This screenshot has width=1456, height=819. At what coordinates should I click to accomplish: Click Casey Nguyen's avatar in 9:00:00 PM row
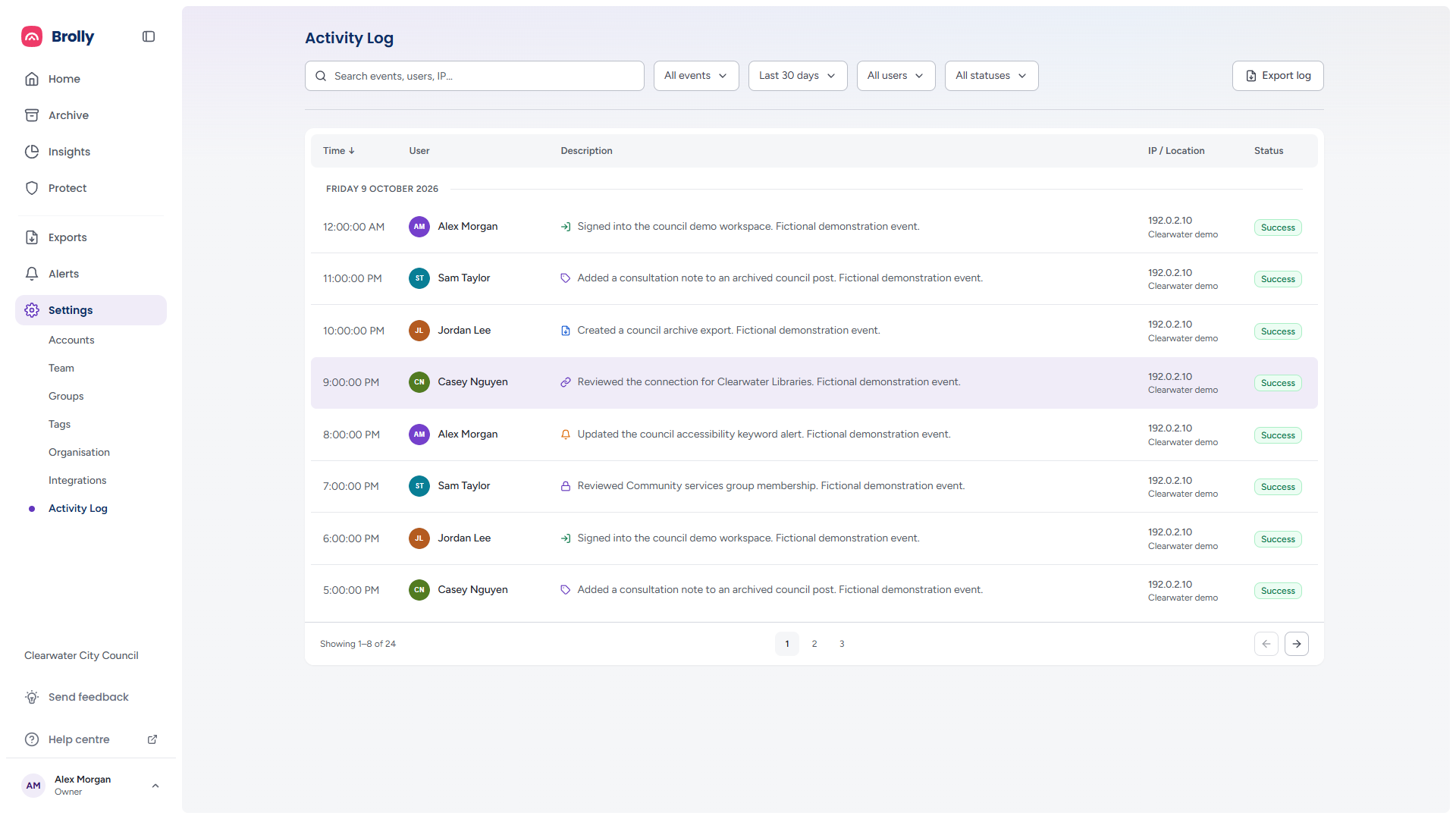pos(419,382)
